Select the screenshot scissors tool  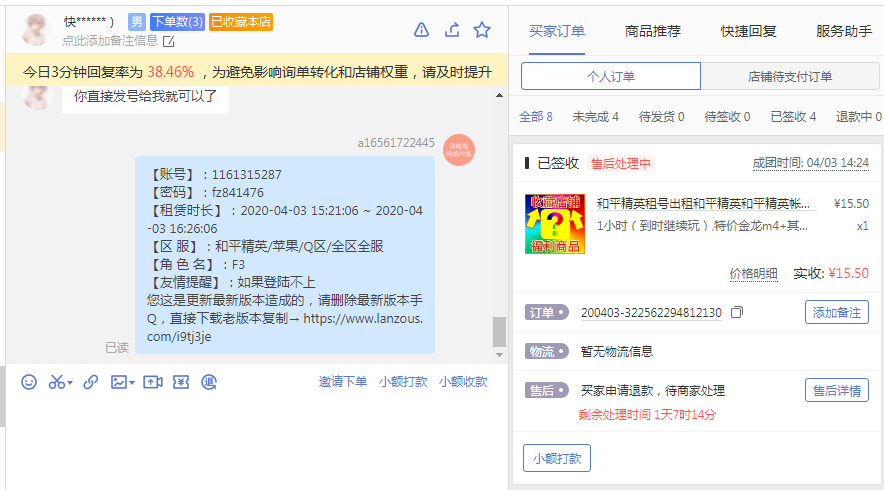coord(56,382)
